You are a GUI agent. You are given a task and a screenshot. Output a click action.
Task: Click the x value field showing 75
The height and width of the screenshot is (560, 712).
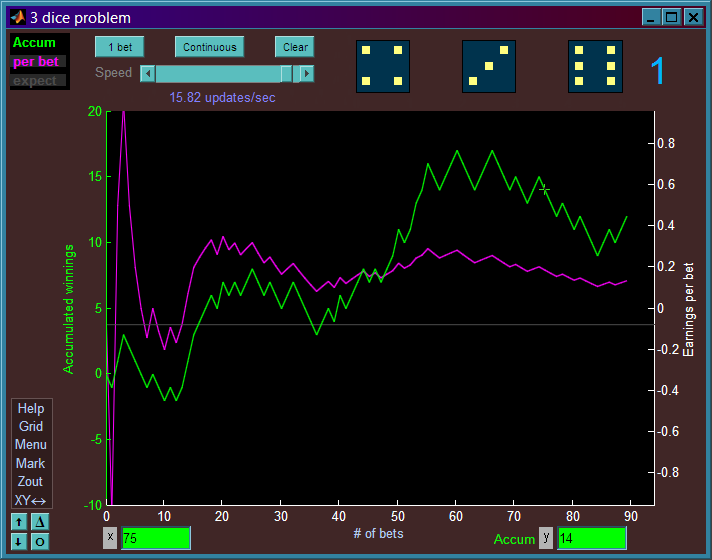[x=156, y=538]
